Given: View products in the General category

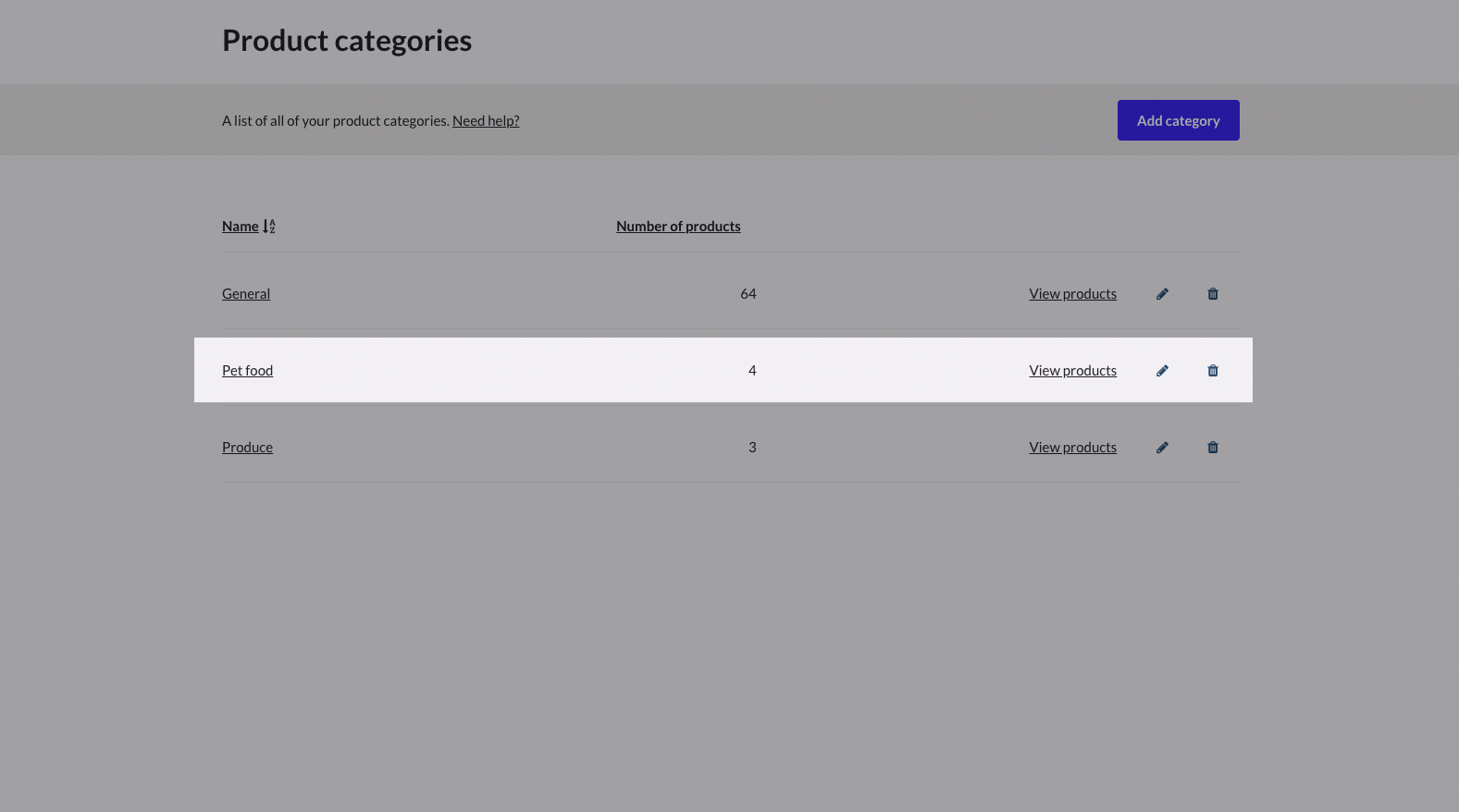Looking at the screenshot, I should (1072, 293).
